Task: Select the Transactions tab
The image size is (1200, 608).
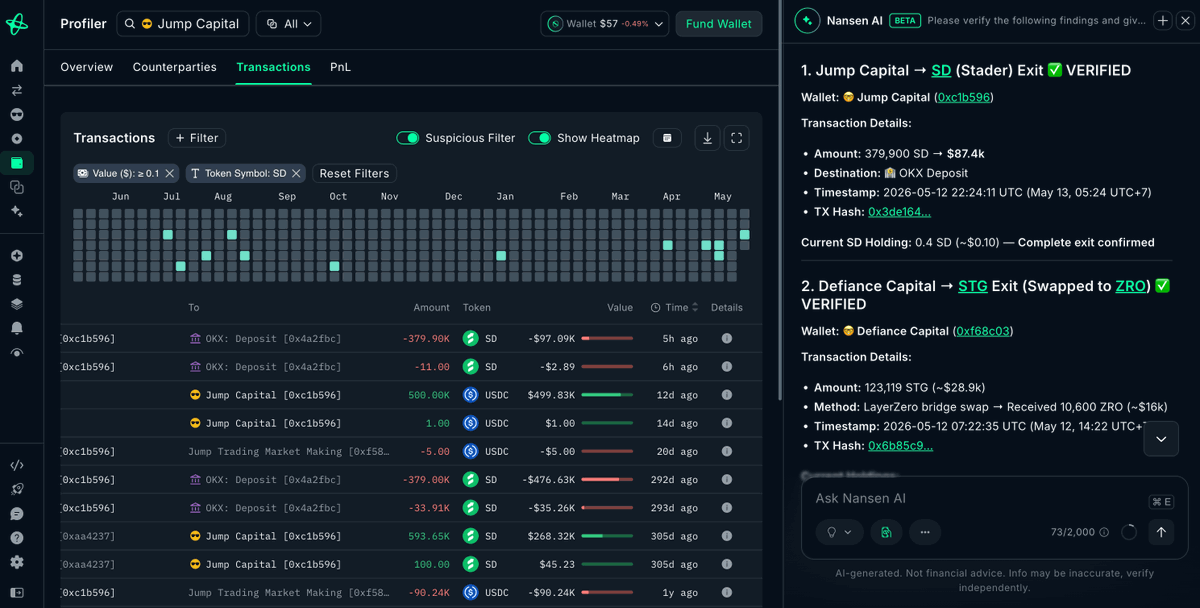Action: [273, 67]
